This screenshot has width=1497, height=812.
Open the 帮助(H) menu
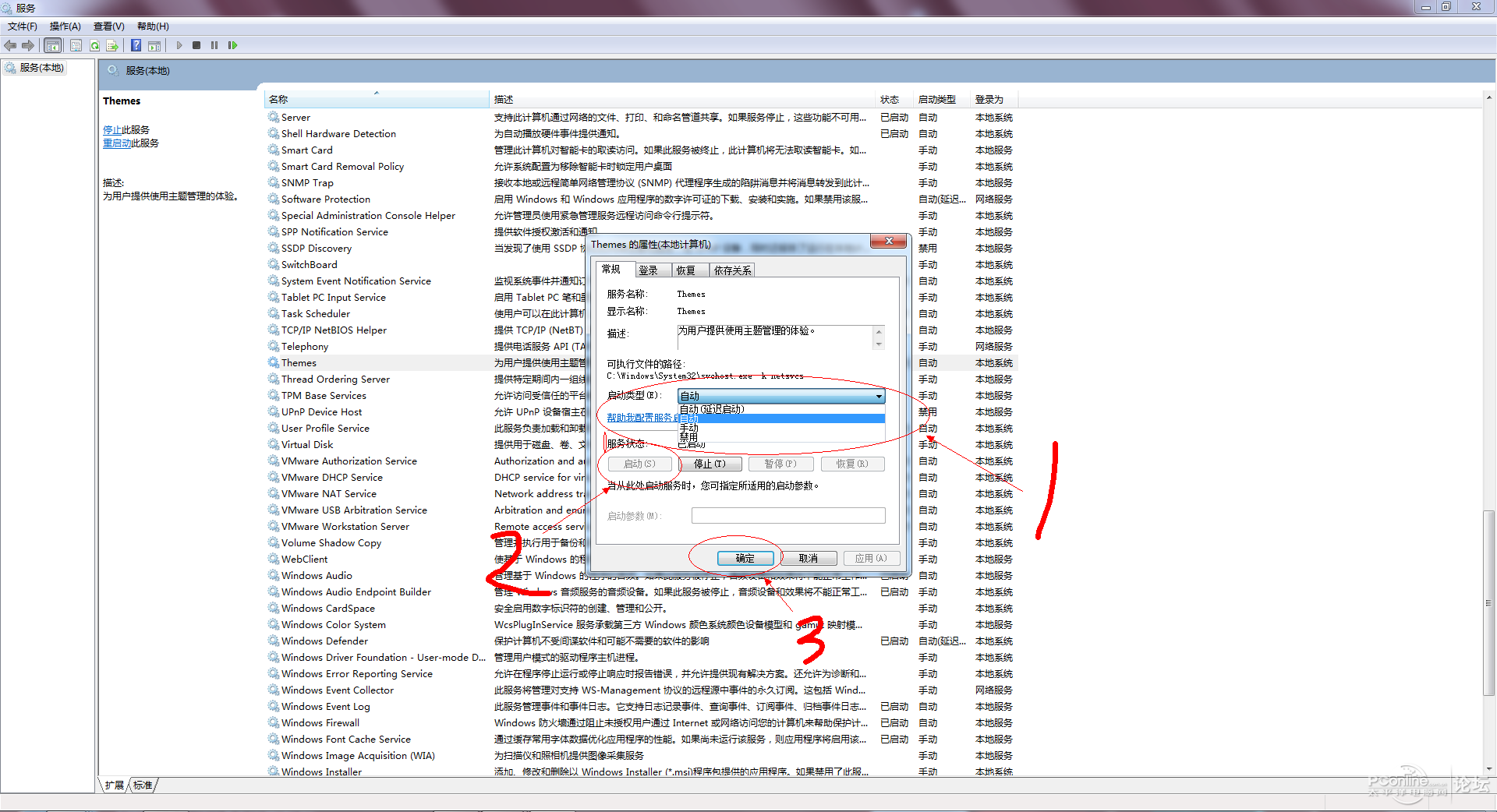153,26
